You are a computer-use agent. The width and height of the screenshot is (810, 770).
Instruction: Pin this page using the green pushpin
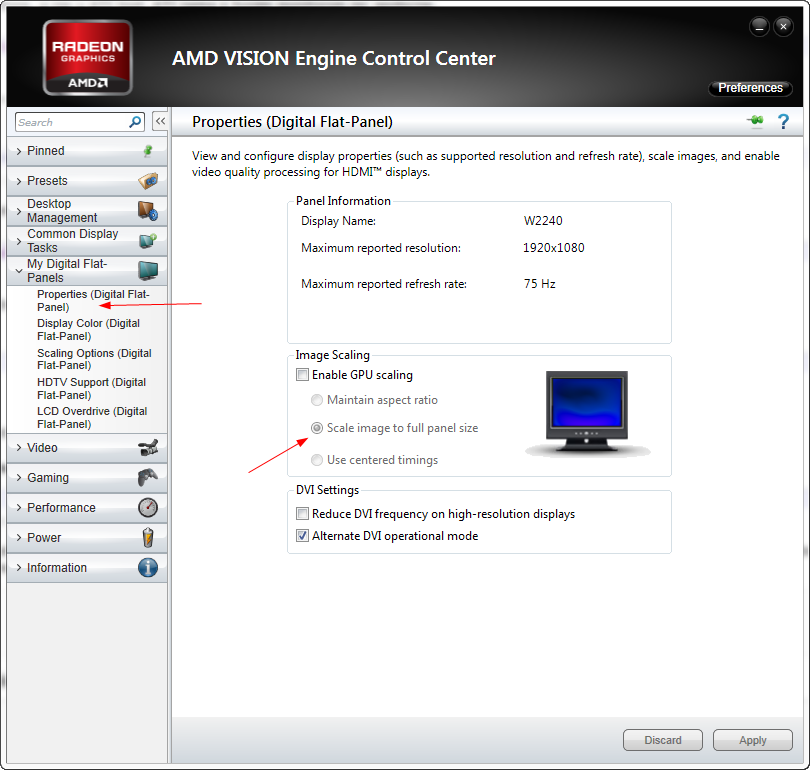755,121
